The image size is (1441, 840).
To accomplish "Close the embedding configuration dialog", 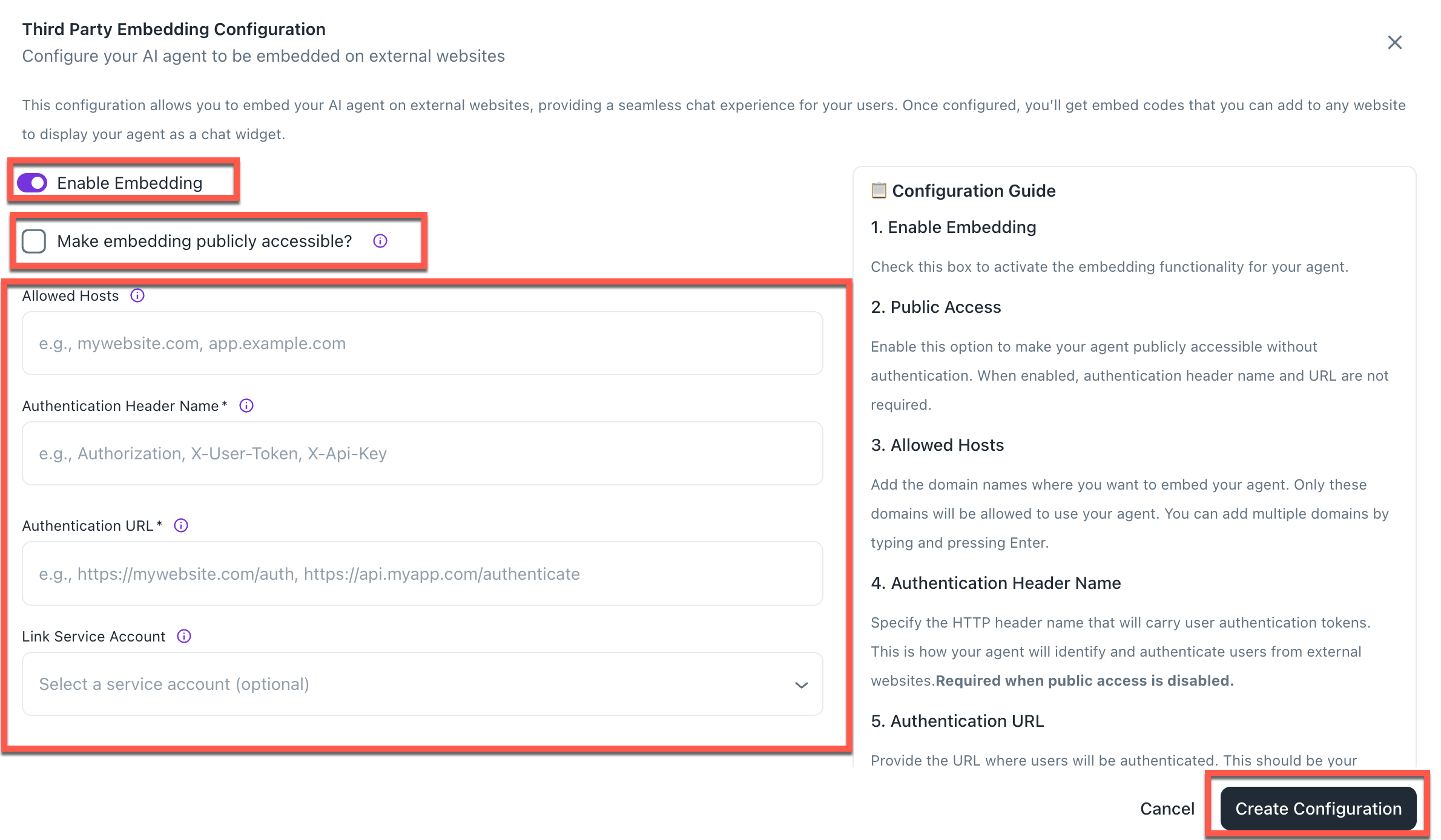I will pos(1394,42).
